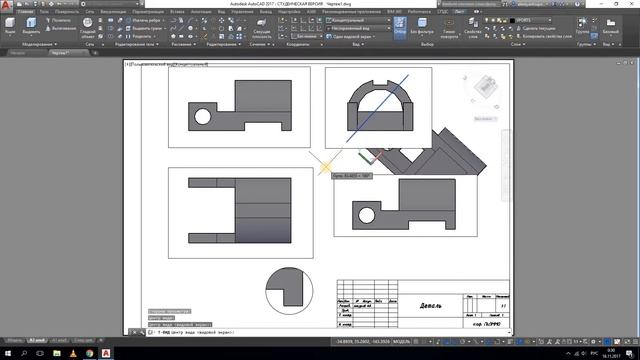Open the workspace switching gear in status bar
The image size is (640, 360).
point(593,342)
